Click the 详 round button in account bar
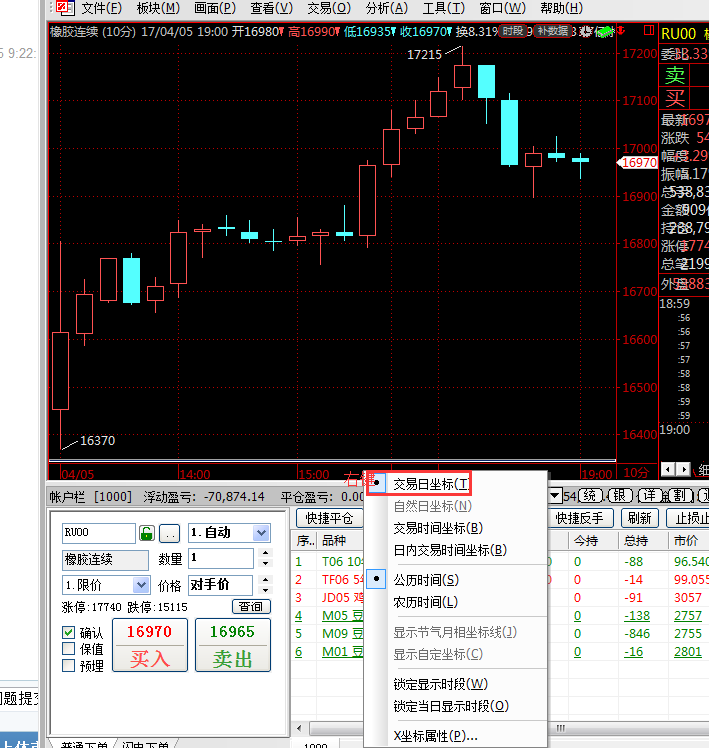 click(x=649, y=496)
